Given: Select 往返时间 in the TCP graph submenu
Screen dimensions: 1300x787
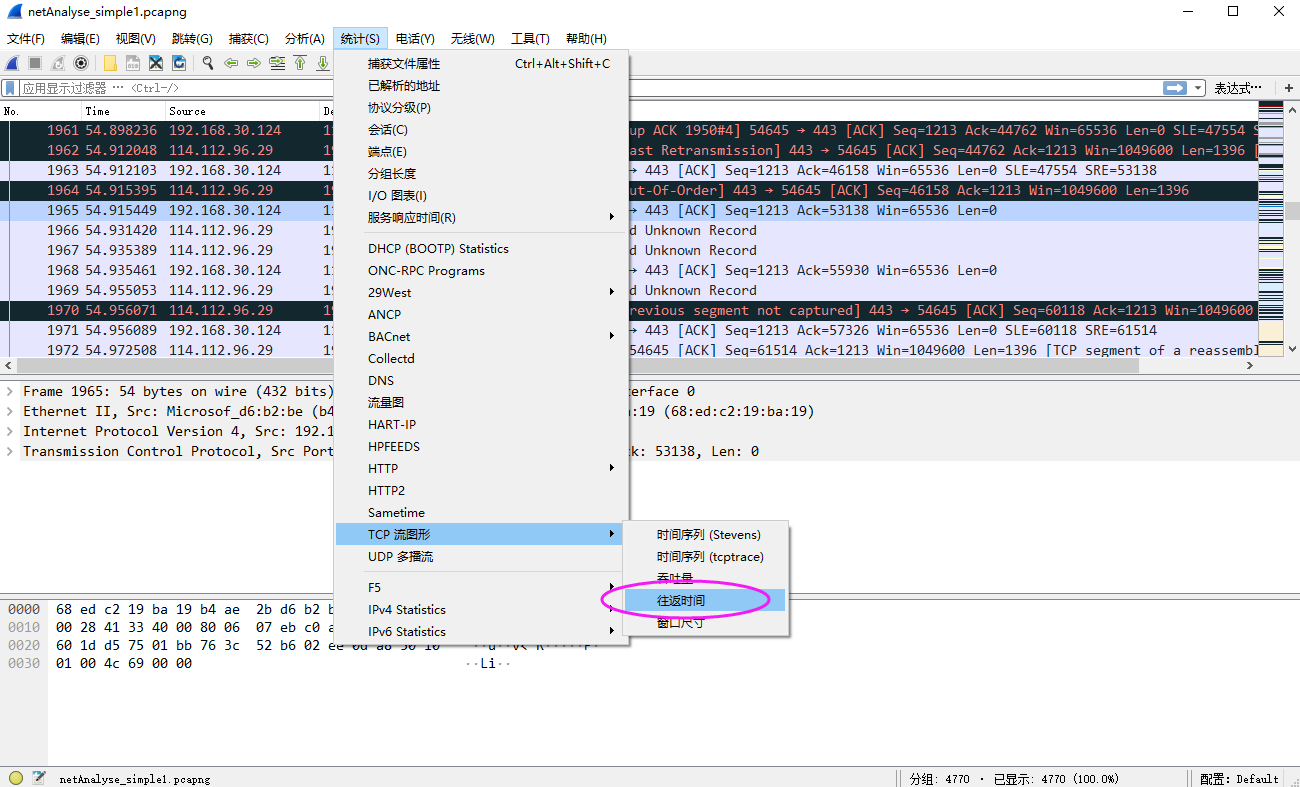Looking at the screenshot, I should [x=705, y=600].
